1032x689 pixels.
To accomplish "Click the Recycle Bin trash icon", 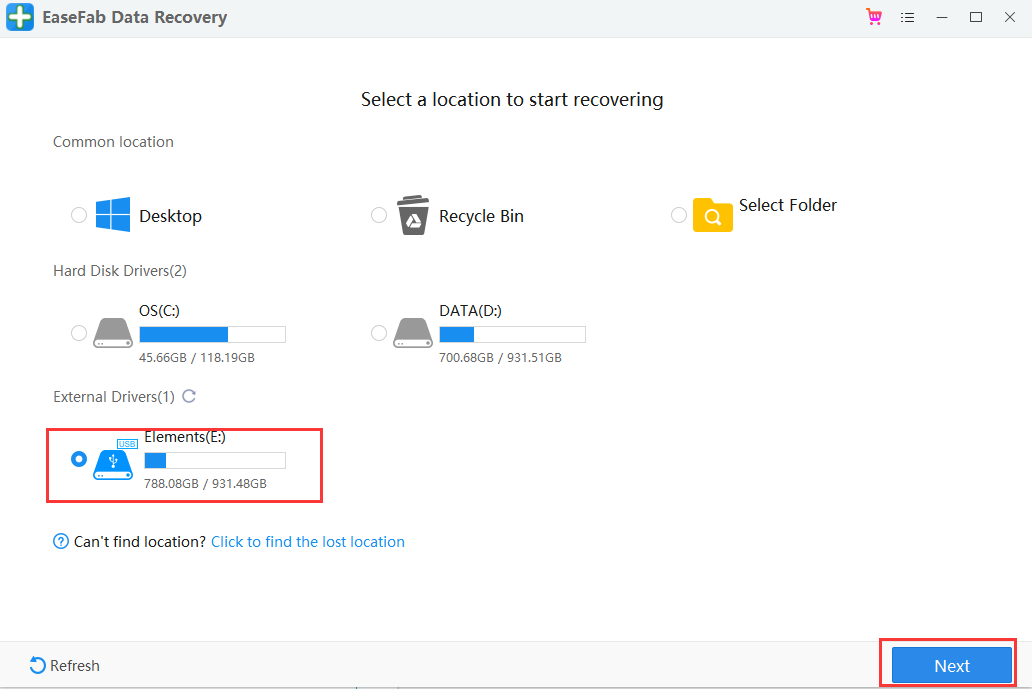I will tap(413, 215).
